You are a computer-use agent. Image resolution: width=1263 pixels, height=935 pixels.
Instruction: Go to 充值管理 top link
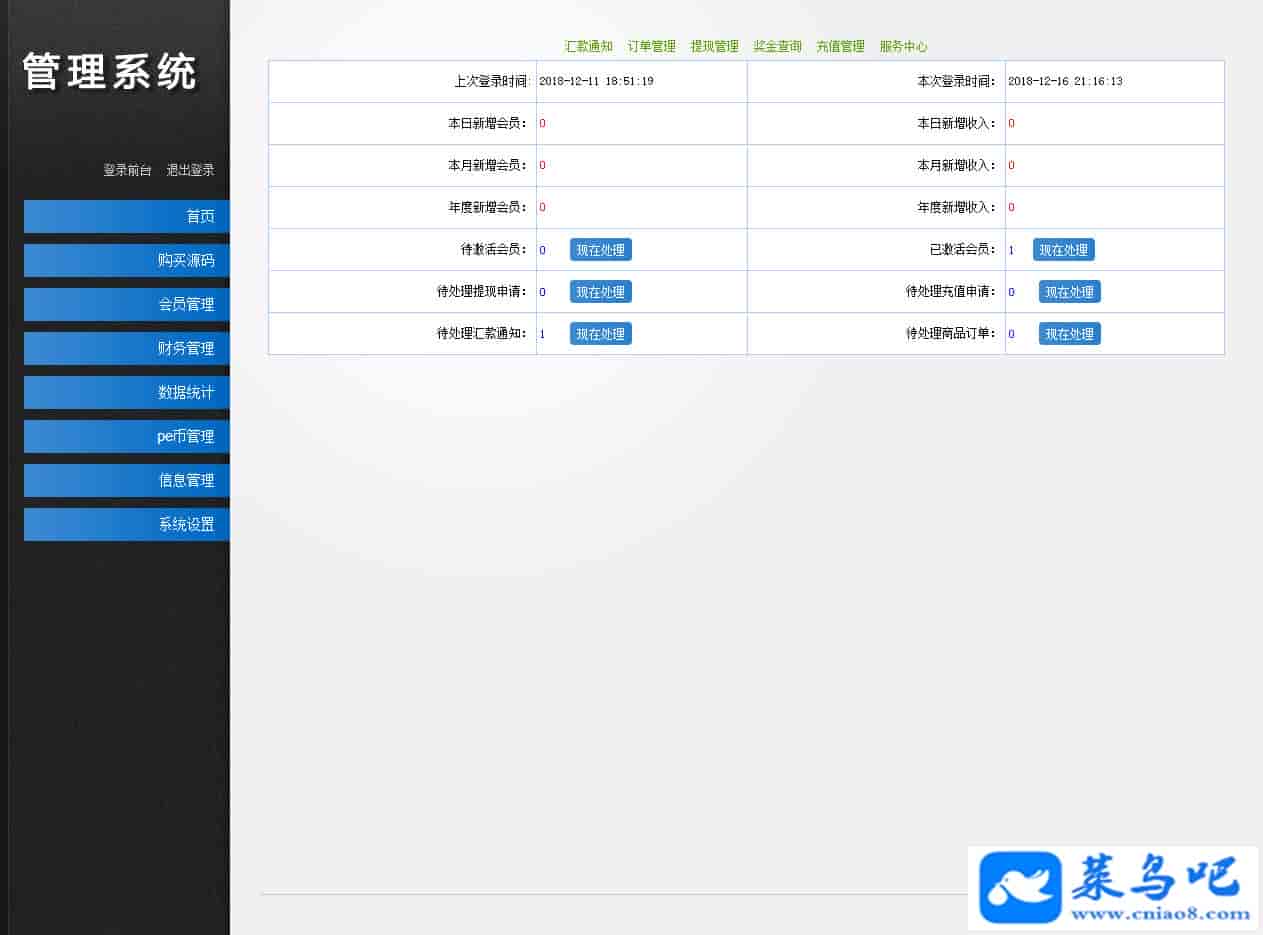point(841,46)
